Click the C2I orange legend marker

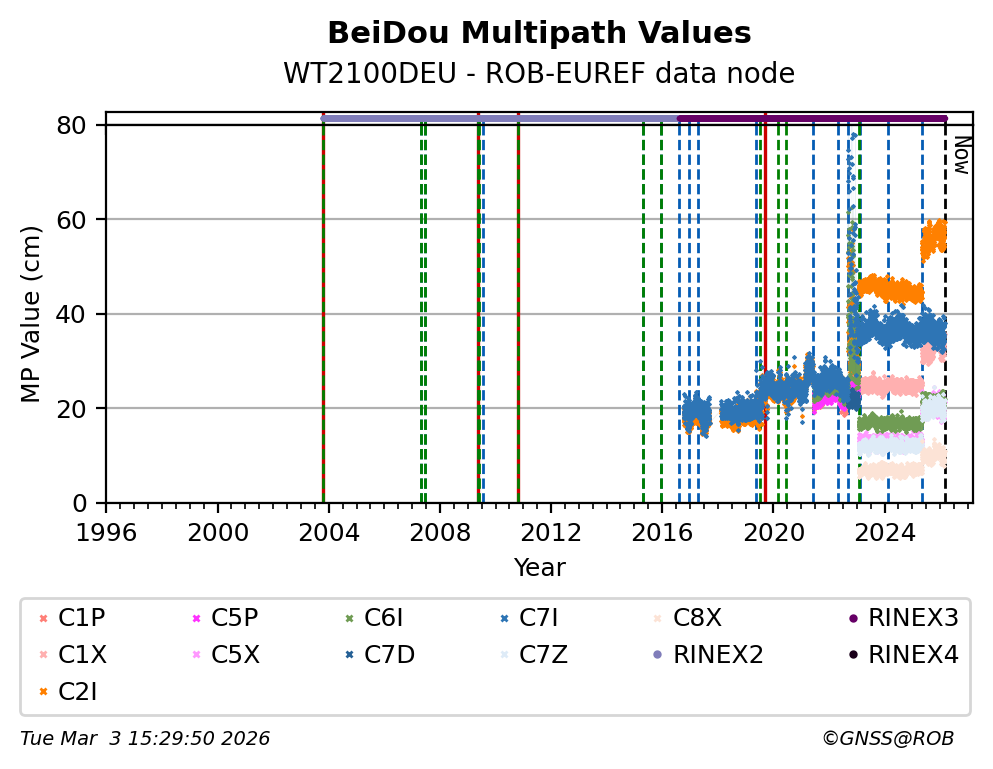point(41,691)
